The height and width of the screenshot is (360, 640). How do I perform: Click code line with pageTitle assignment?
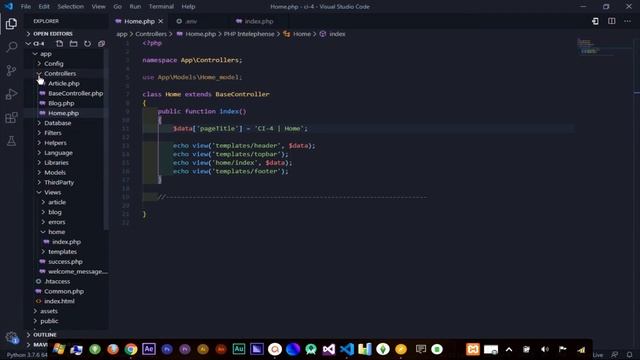point(240,129)
